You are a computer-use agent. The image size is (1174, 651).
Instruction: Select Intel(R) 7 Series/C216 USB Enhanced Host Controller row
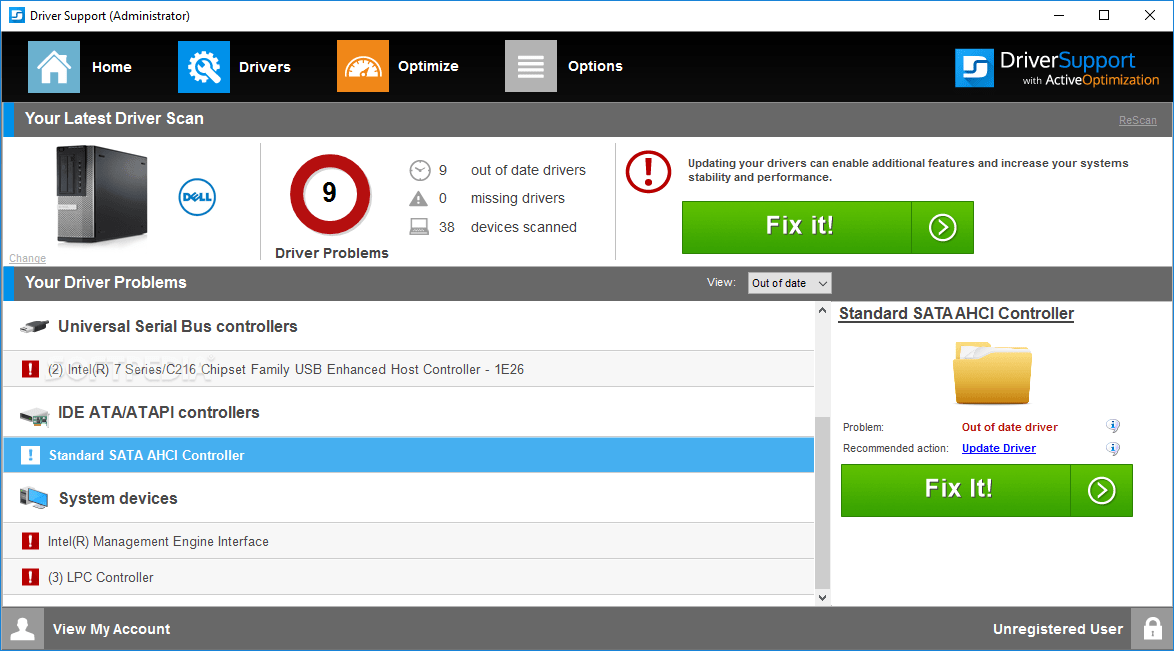(x=409, y=369)
